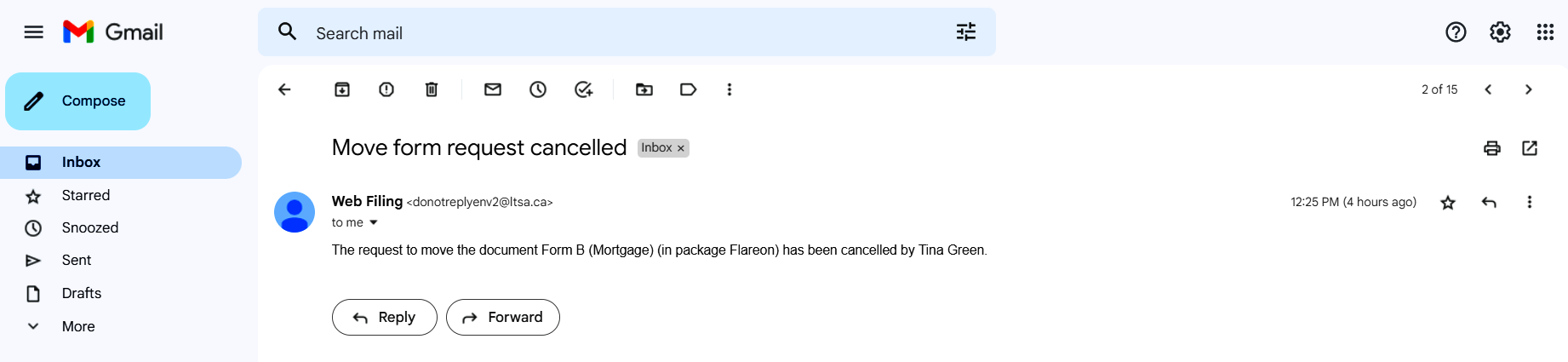Open the Labels tag icon
This screenshot has width=1568, height=362.
click(x=689, y=89)
